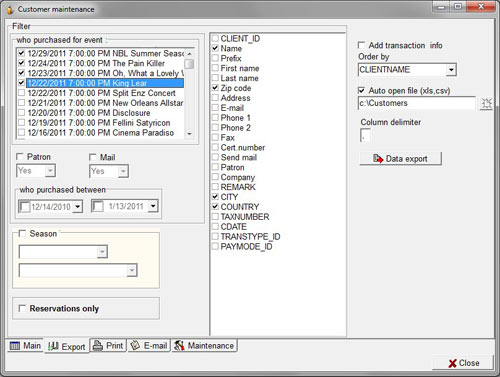Open the first Season dropdown
500x377 pixels.
(102, 252)
